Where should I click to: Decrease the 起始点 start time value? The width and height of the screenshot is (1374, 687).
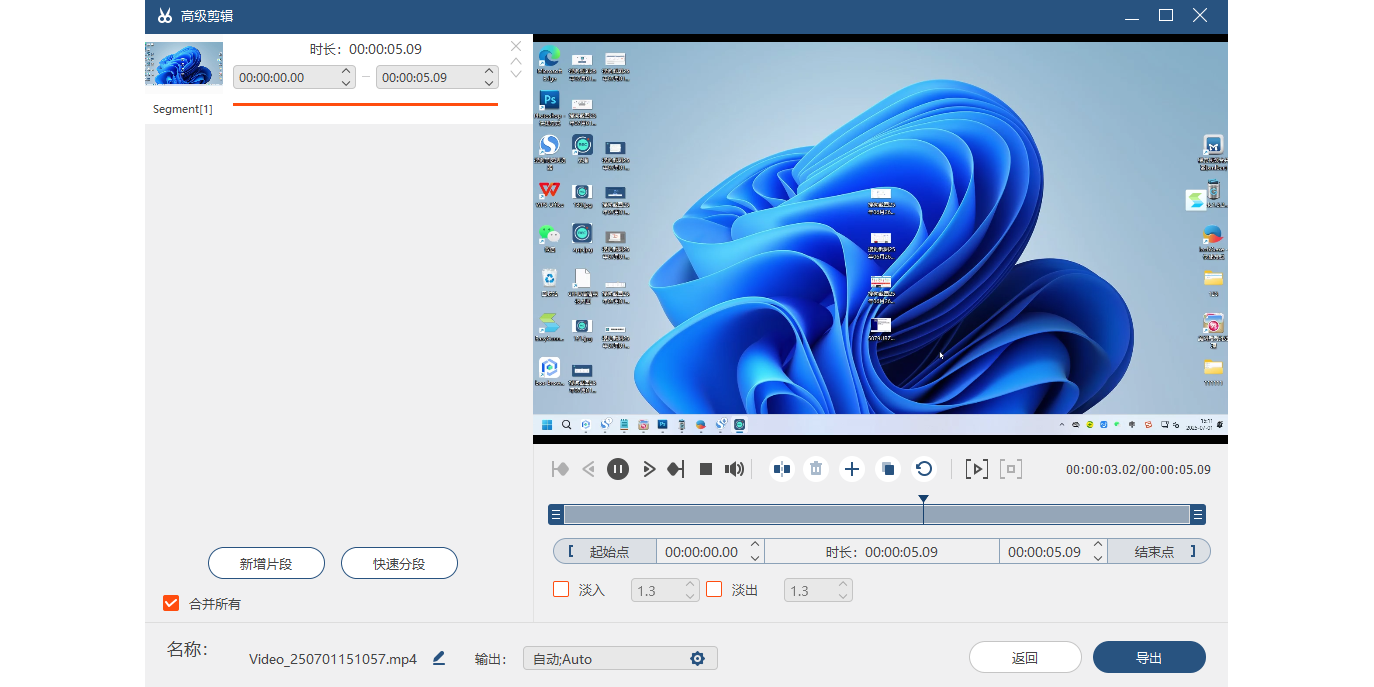(x=755, y=557)
